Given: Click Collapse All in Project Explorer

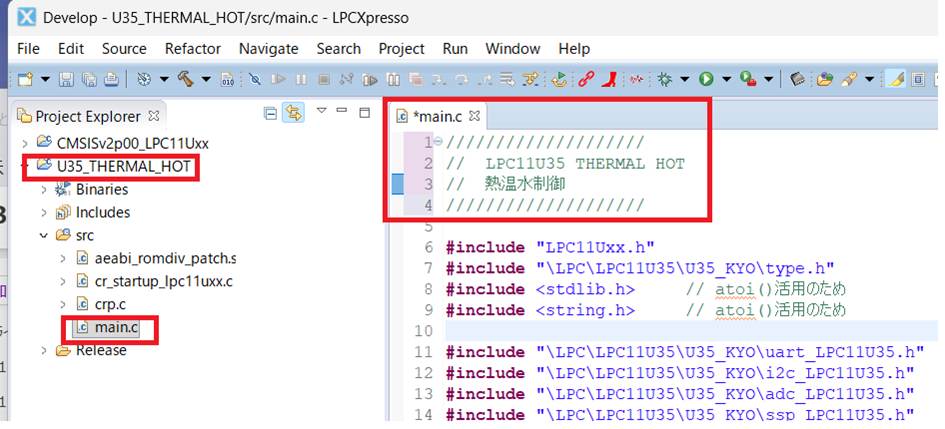Looking at the screenshot, I should (270, 114).
